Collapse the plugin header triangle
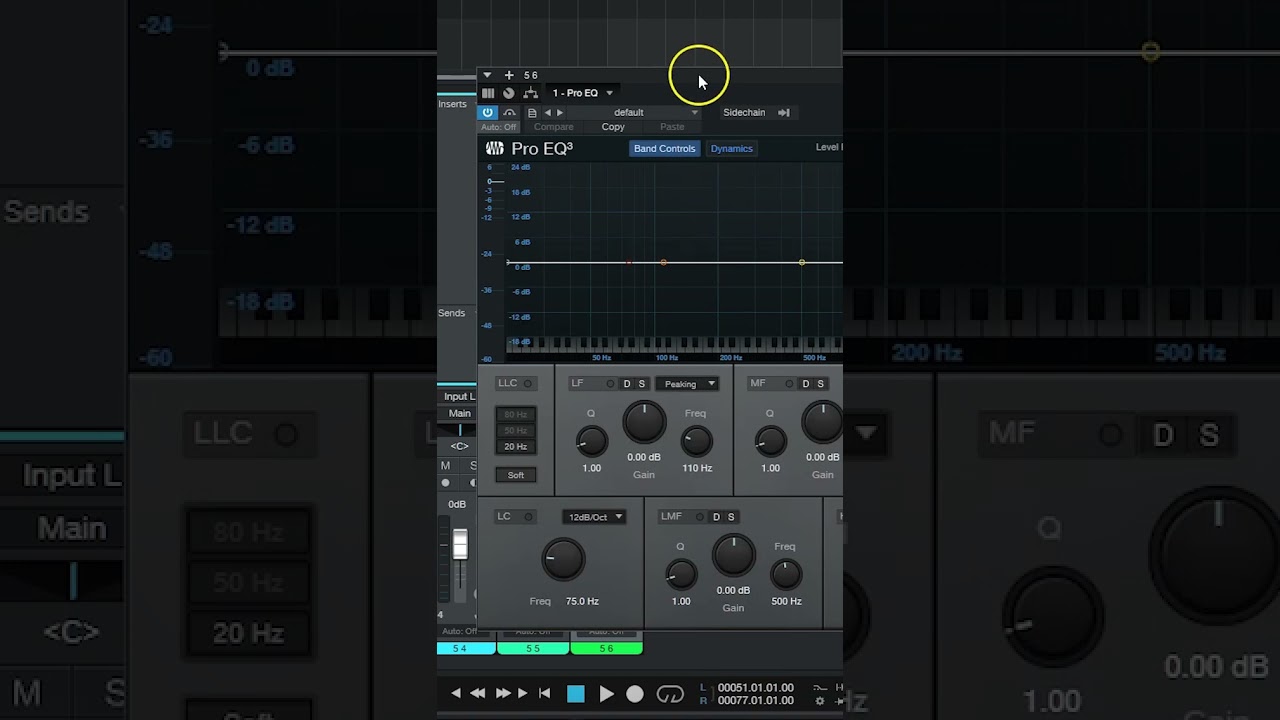Viewport: 1280px width, 720px height. (x=487, y=75)
